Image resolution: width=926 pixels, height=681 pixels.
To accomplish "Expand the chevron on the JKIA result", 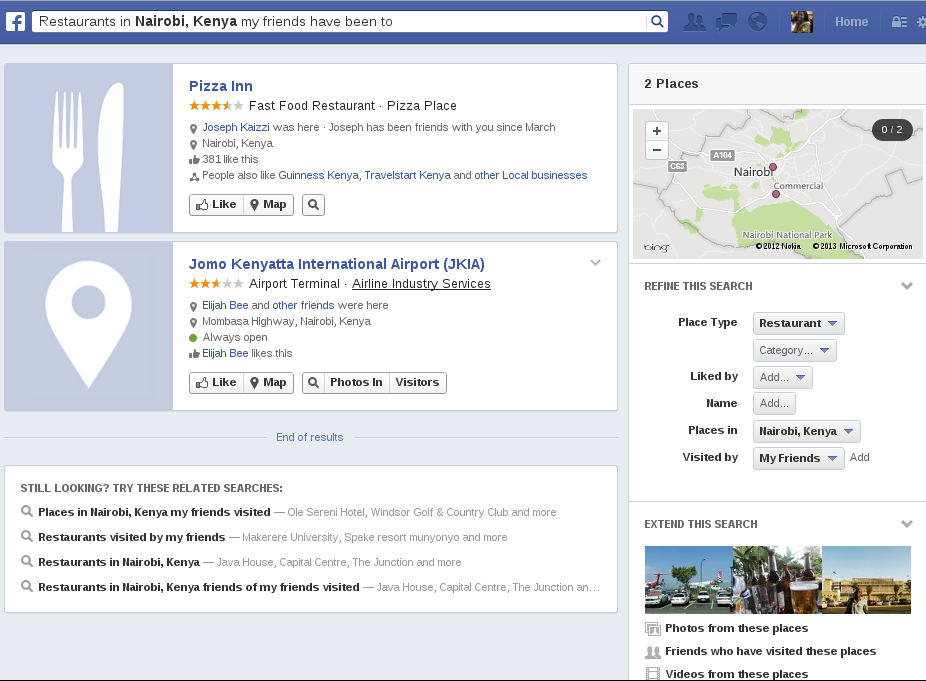I will click(x=595, y=263).
